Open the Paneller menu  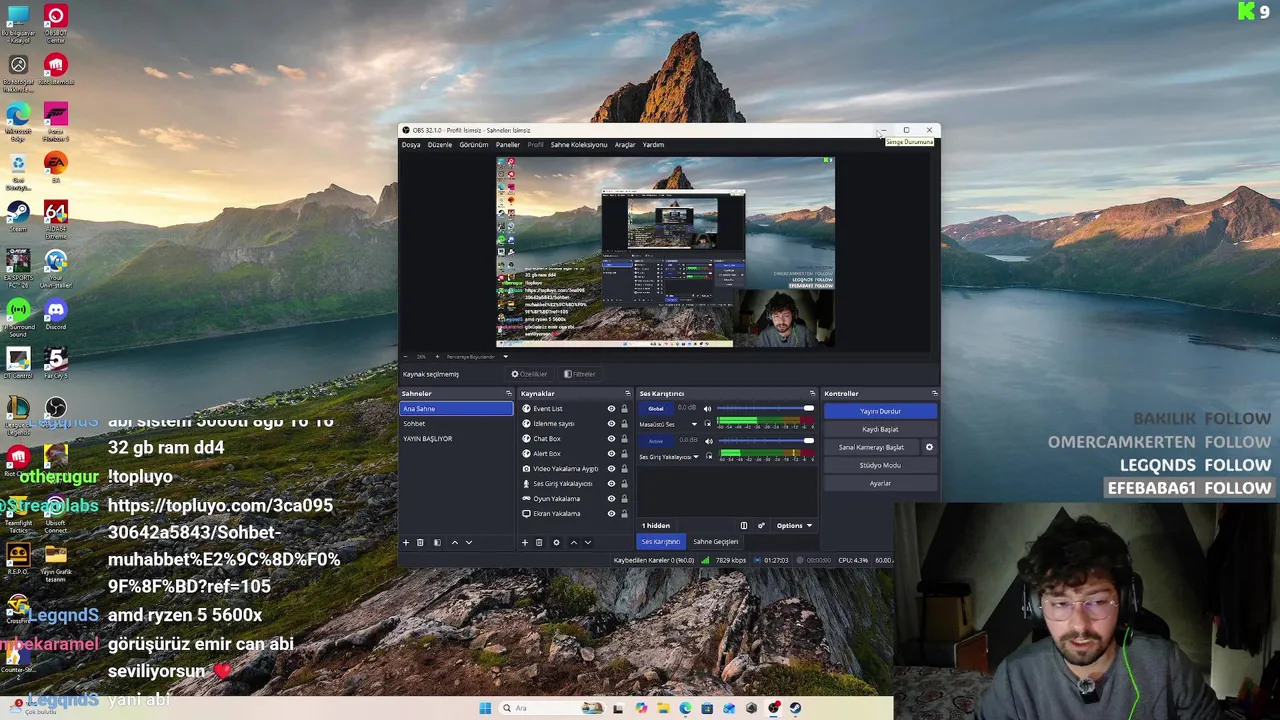coord(508,145)
